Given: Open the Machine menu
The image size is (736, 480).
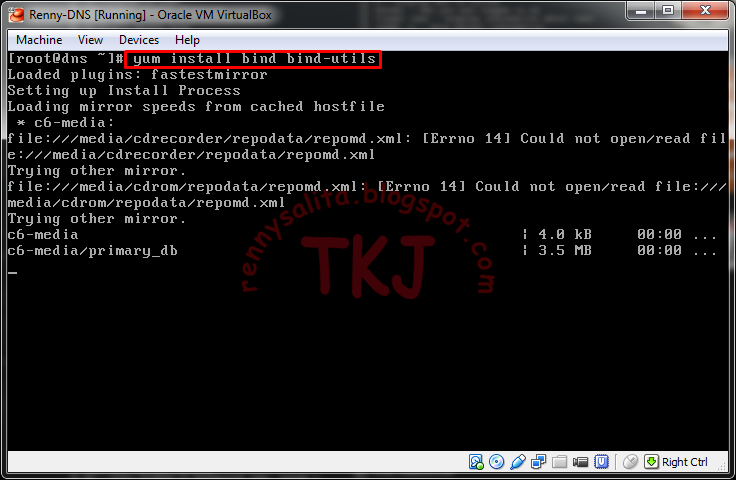Looking at the screenshot, I should pyautogui.click(x=39, y=40).
